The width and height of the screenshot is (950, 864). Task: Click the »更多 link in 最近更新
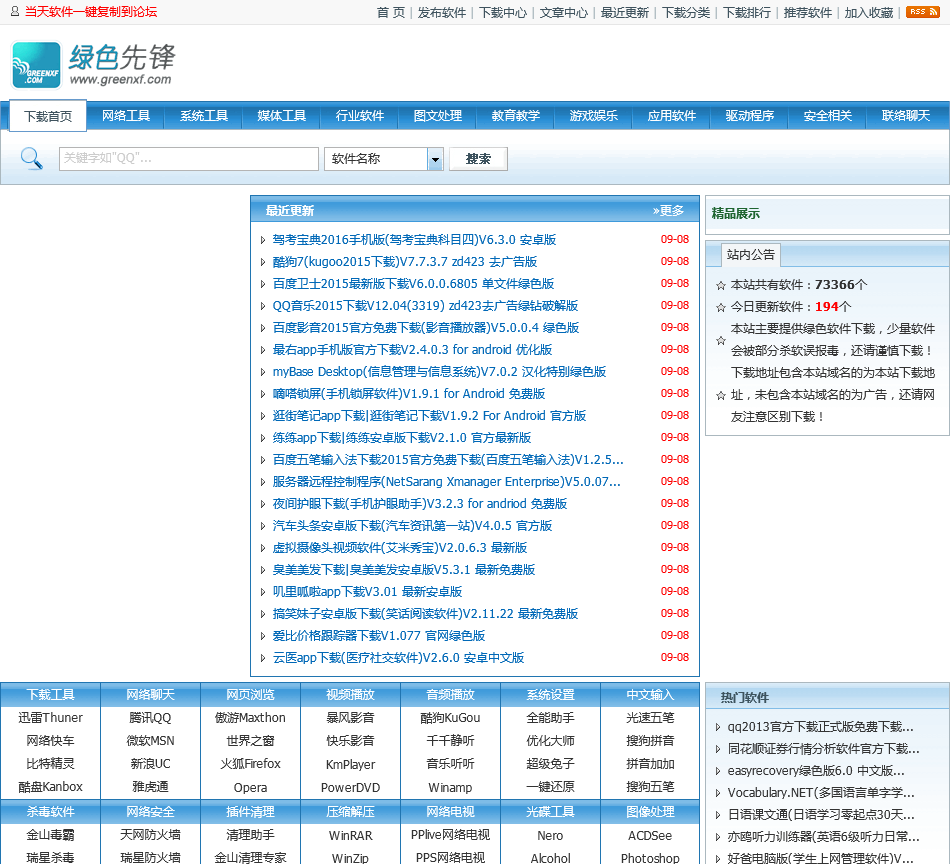pyautogui.click(x=668, y=210)
